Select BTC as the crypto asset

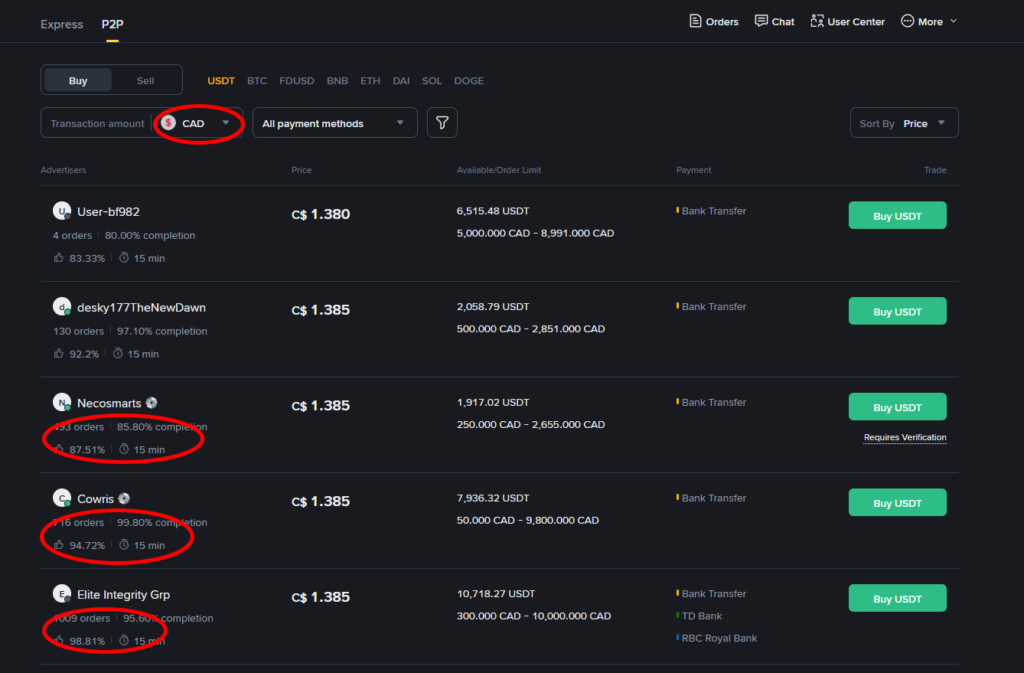point(257,80)
